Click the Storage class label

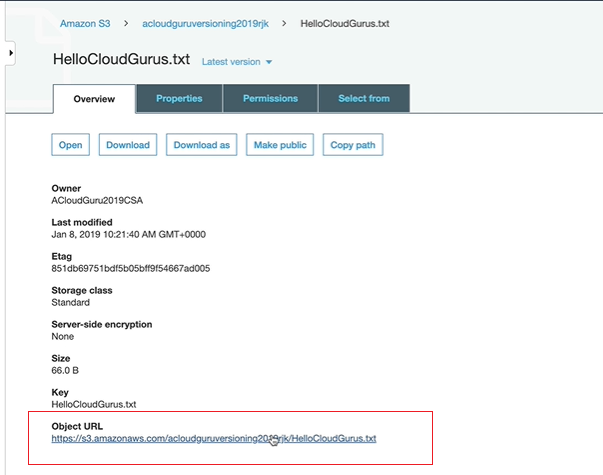pos(82,290)
